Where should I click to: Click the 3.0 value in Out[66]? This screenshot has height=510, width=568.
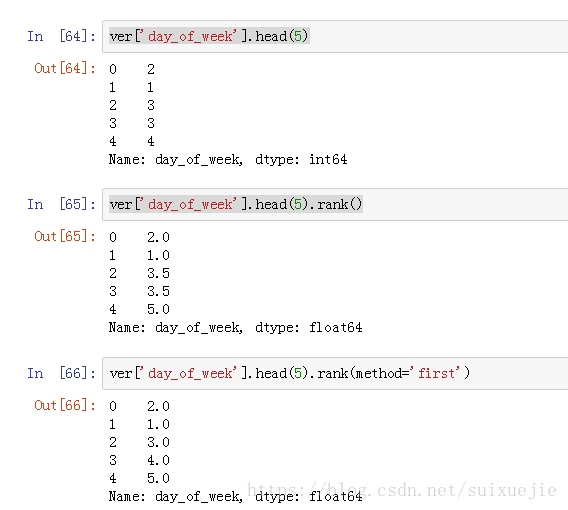coord(158,442)
